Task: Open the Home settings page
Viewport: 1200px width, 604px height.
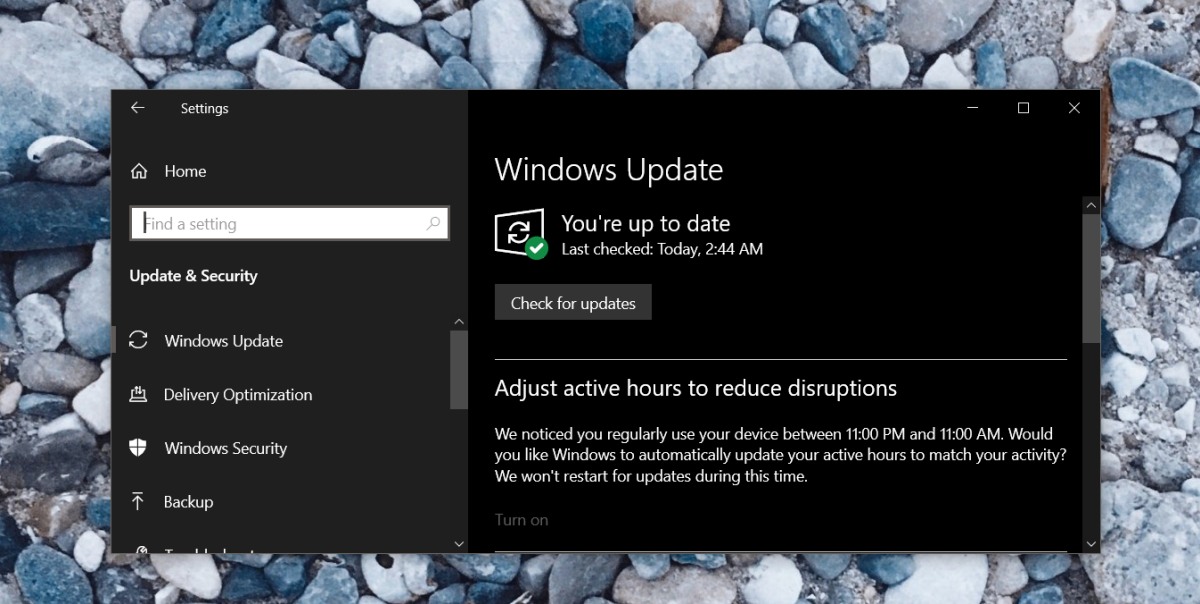Action: (185, 172)
